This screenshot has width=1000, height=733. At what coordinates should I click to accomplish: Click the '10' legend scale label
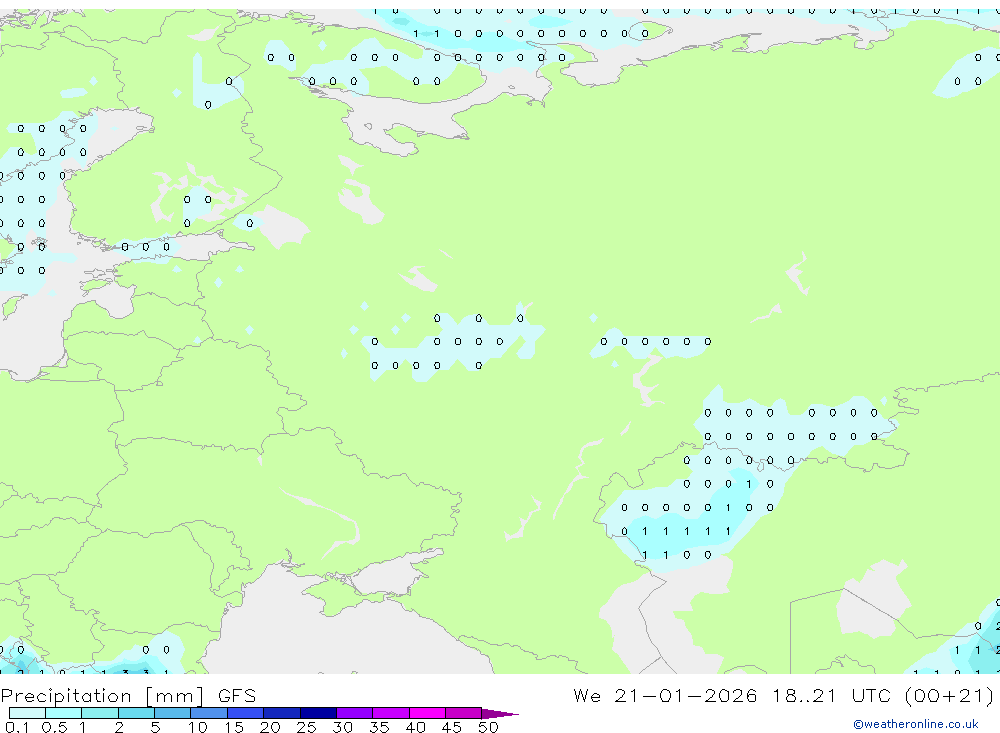click(198, 727)
